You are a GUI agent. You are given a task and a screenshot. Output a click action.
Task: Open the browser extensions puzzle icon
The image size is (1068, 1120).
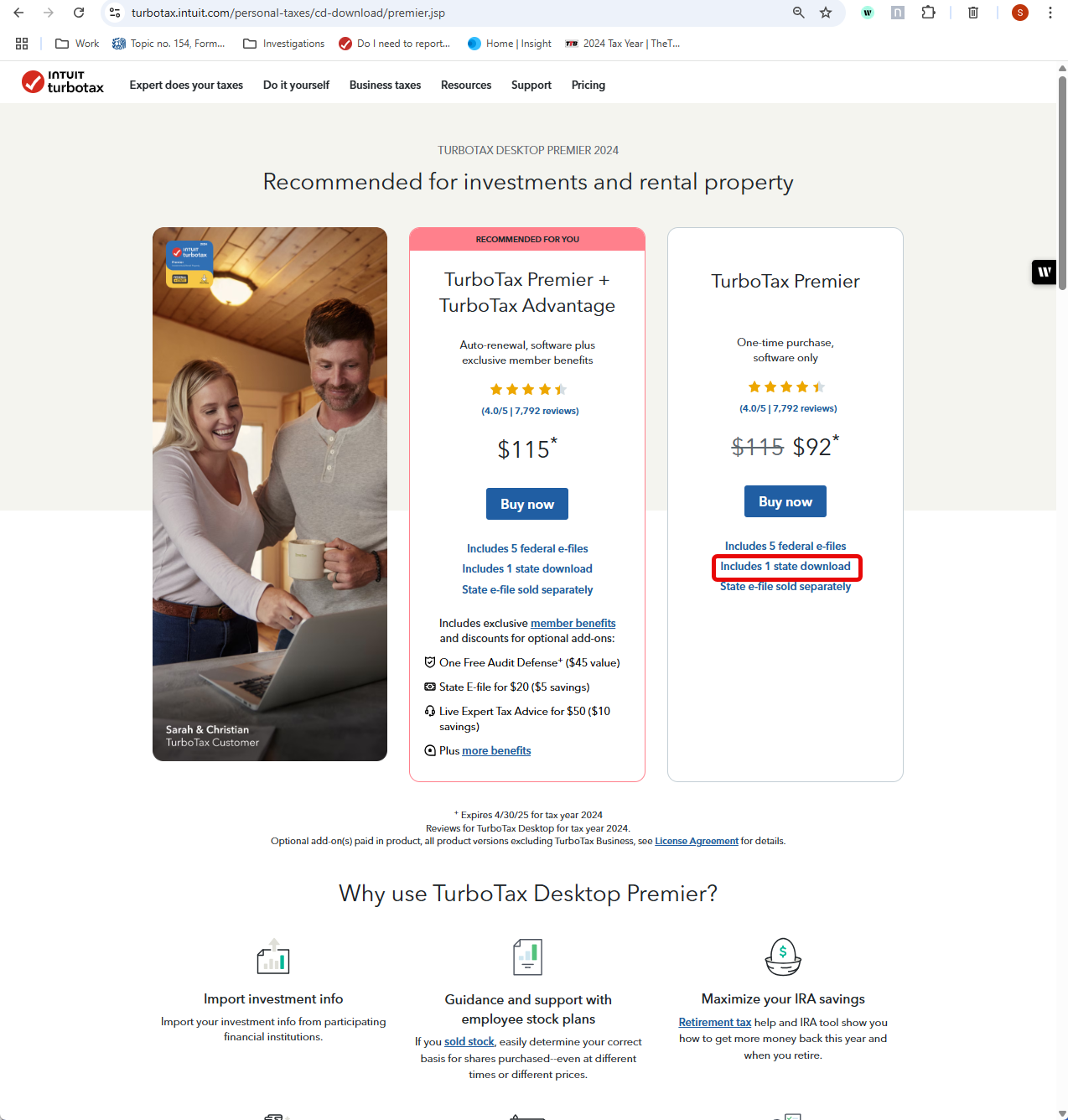(928, 13)
